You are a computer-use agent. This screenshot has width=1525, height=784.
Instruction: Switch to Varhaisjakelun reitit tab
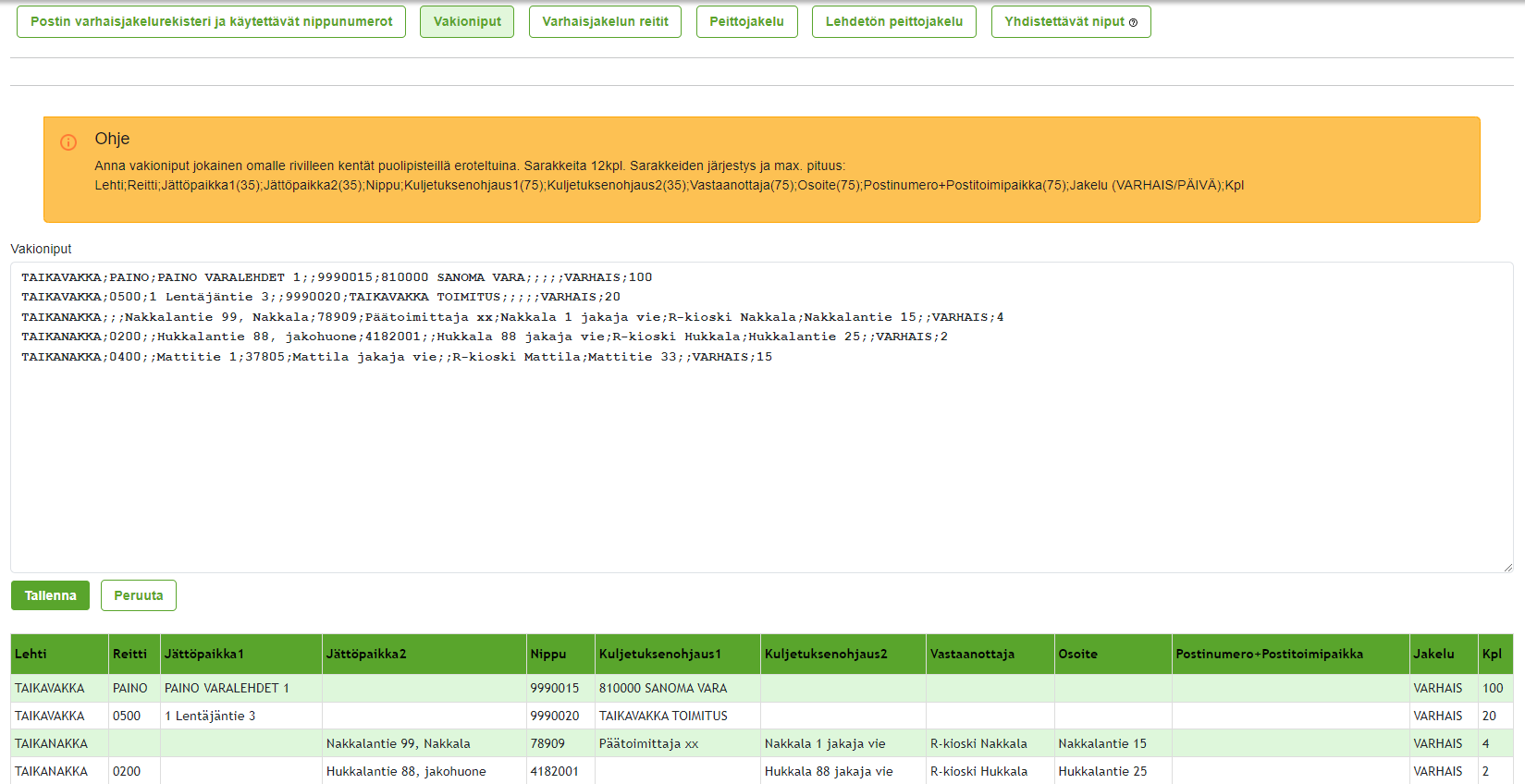point(605,21)
